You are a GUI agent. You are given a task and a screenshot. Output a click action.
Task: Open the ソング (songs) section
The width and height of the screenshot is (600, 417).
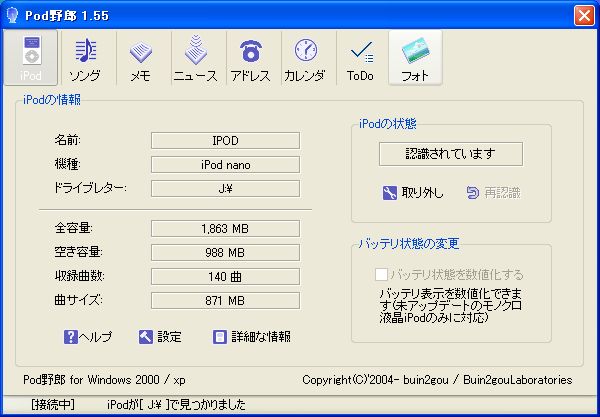tap(86, 58)
